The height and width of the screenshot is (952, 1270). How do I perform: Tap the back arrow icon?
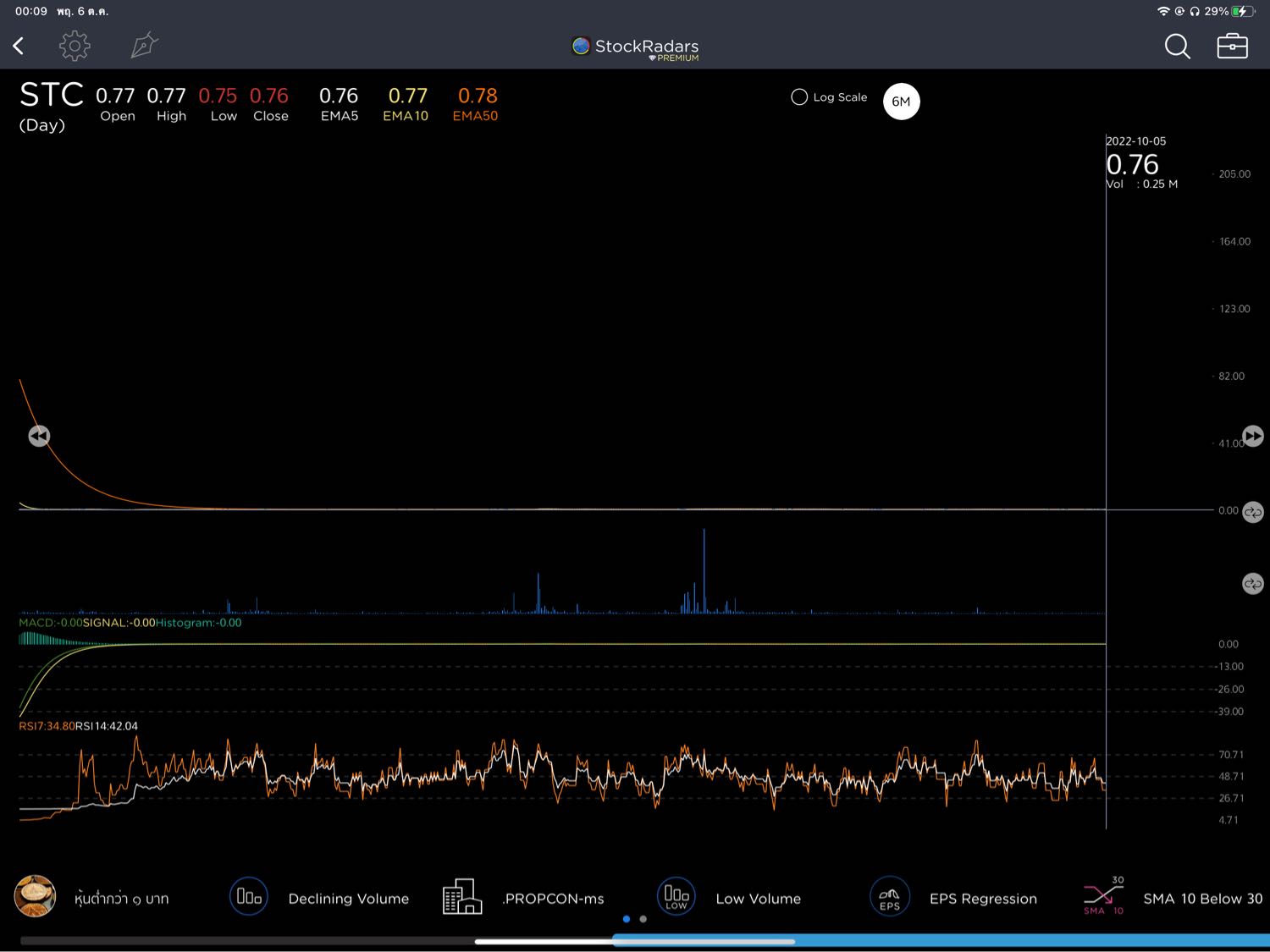(19, 46)
